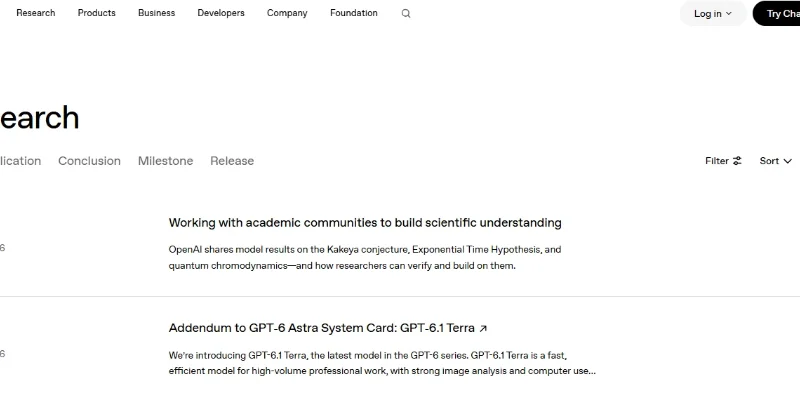Click the Try ChatGPT button

point(777,14)
